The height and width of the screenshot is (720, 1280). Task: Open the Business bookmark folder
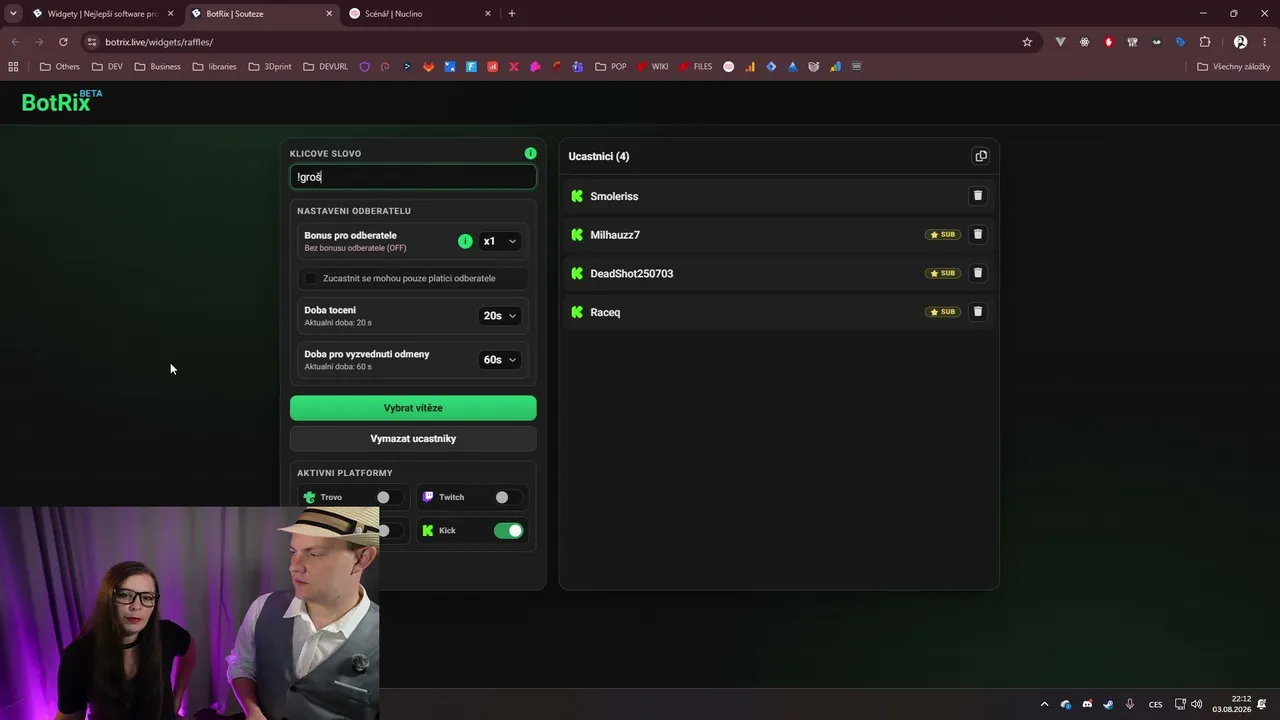click(x=158, y=67)
